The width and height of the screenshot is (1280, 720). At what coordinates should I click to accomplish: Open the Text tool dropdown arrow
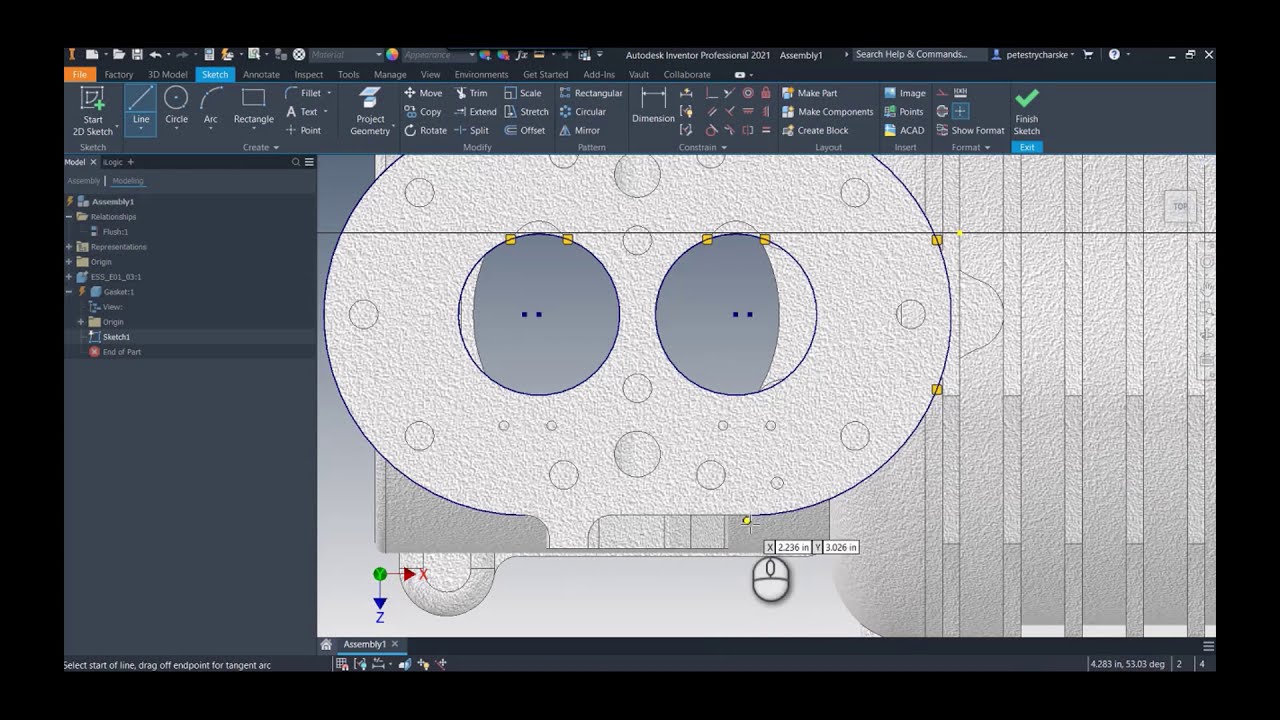(328, 112)
